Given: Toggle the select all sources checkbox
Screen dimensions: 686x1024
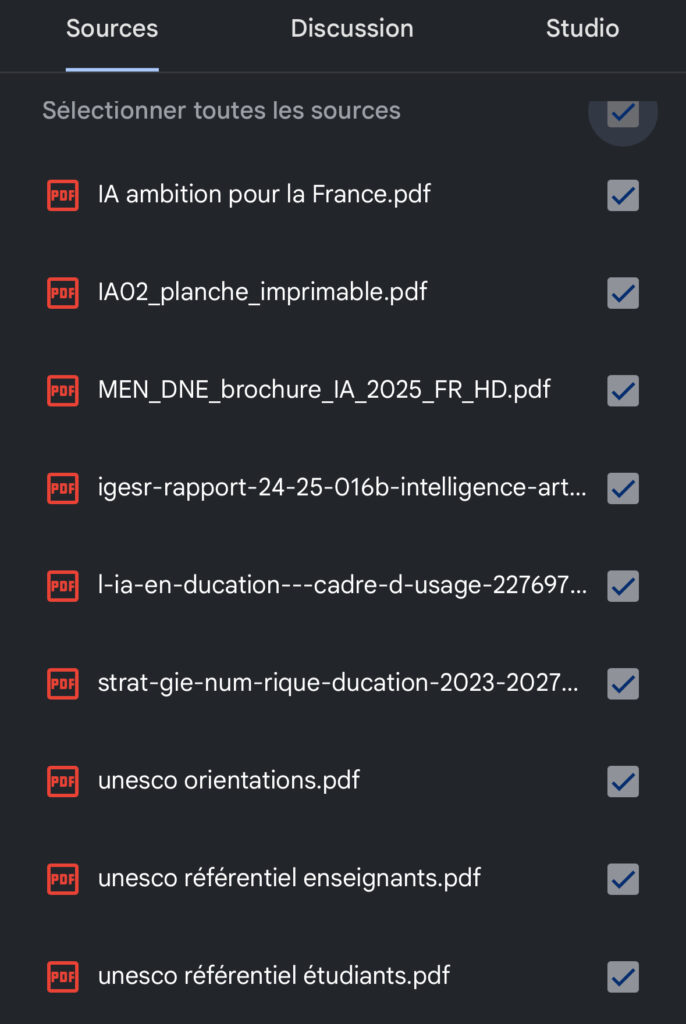Looking at the screenshot, I should coord(623,113).
